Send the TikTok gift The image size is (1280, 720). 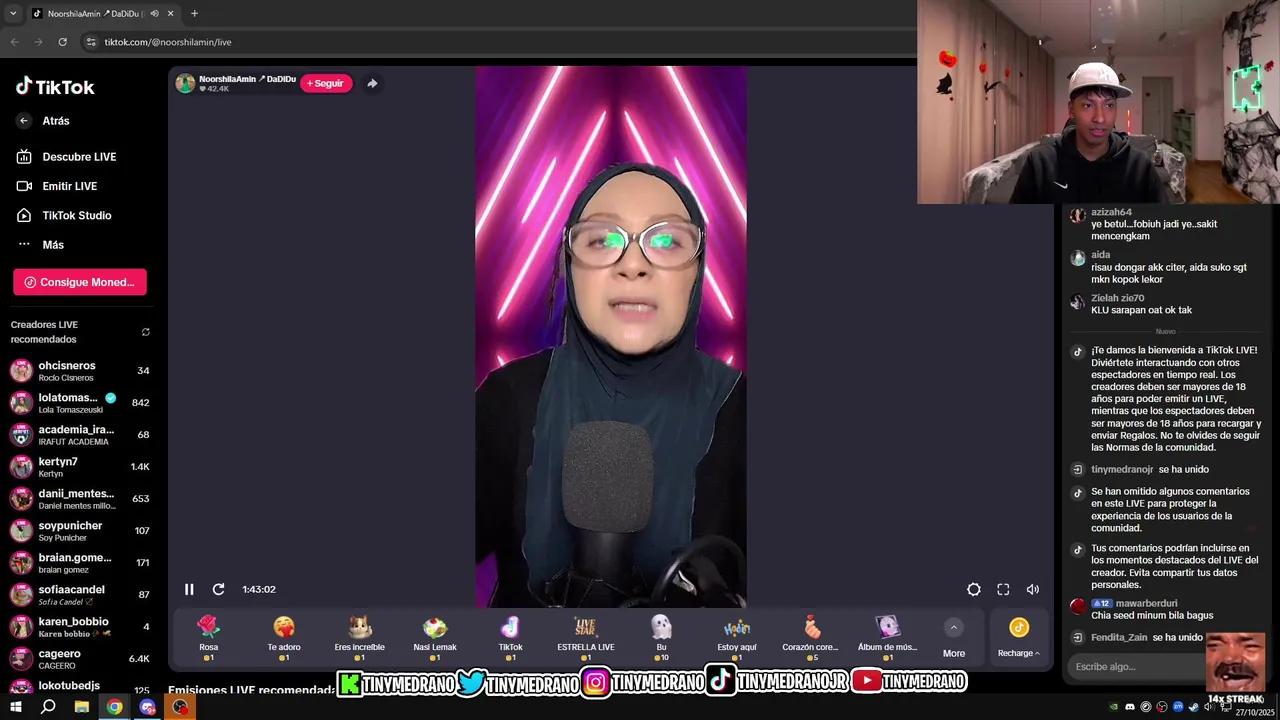point(510,638)
